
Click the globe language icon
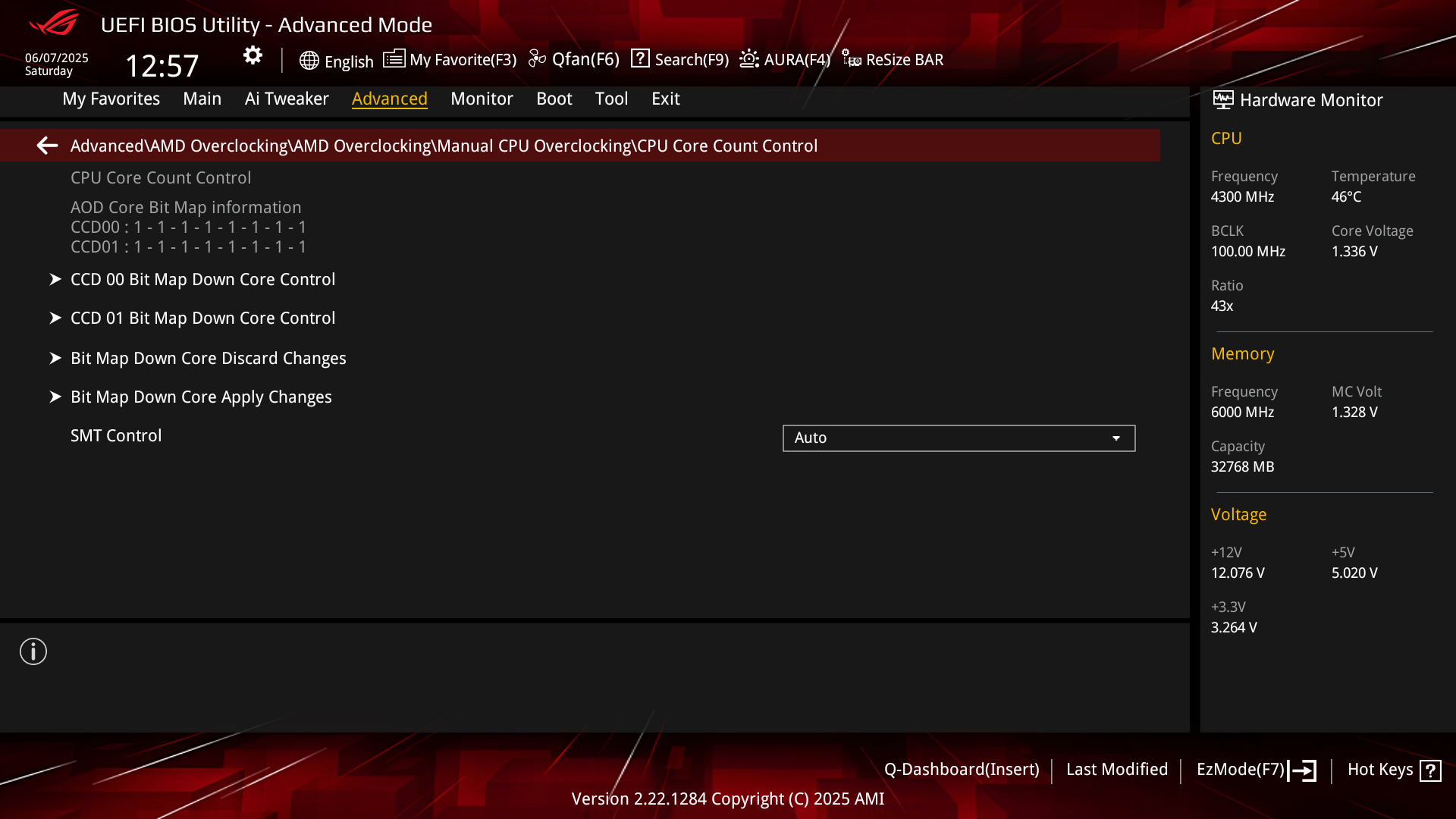pyautogui.click(x=309, y=61)
